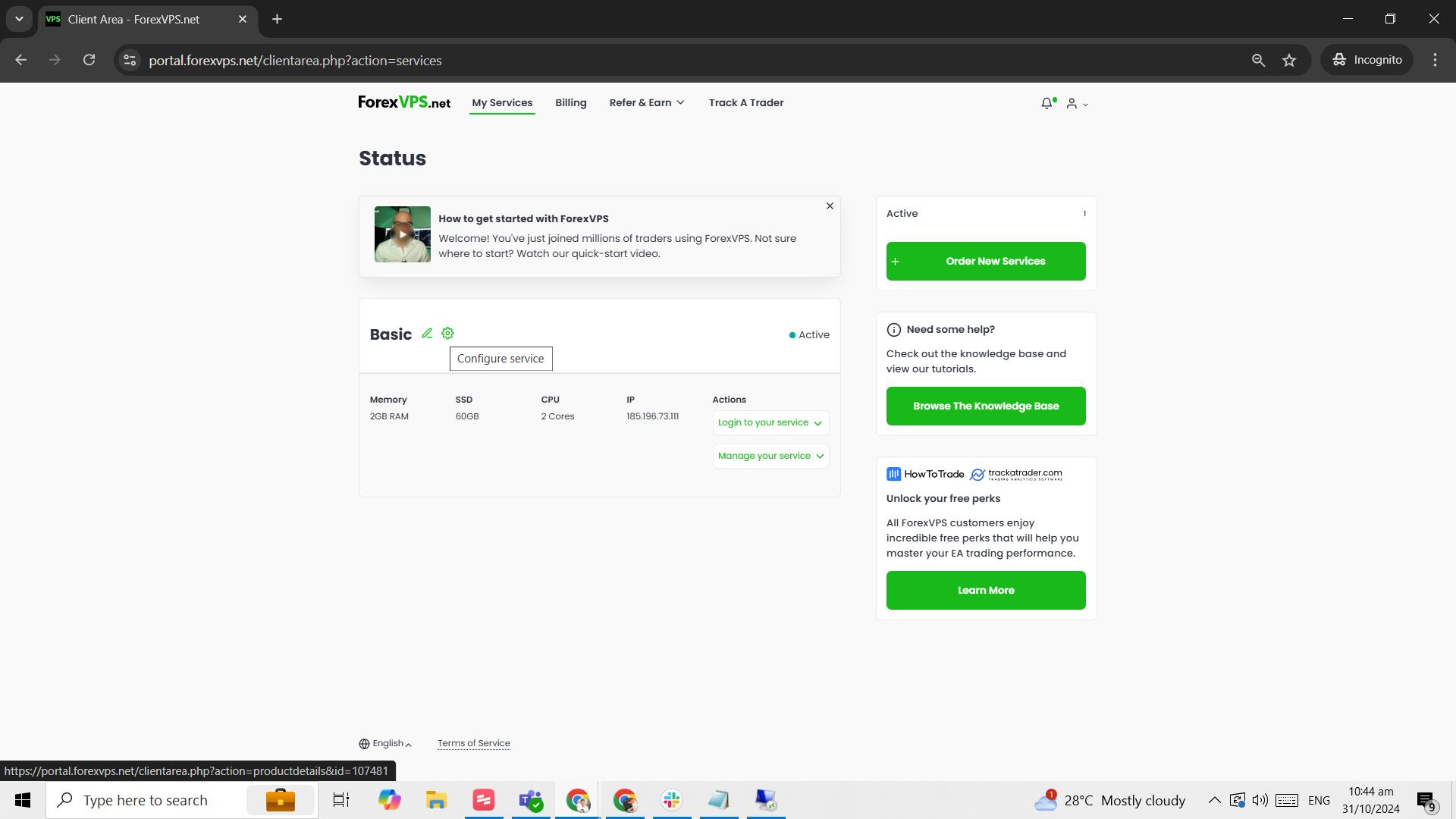Open the browser zoom magnifier icon
1456x819 pixels.
pos(1258,60)
